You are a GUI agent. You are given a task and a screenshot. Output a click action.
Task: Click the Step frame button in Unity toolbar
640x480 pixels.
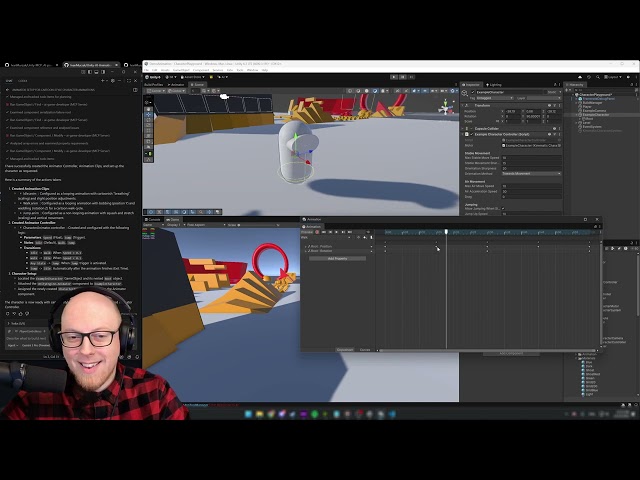click(411, 77)
